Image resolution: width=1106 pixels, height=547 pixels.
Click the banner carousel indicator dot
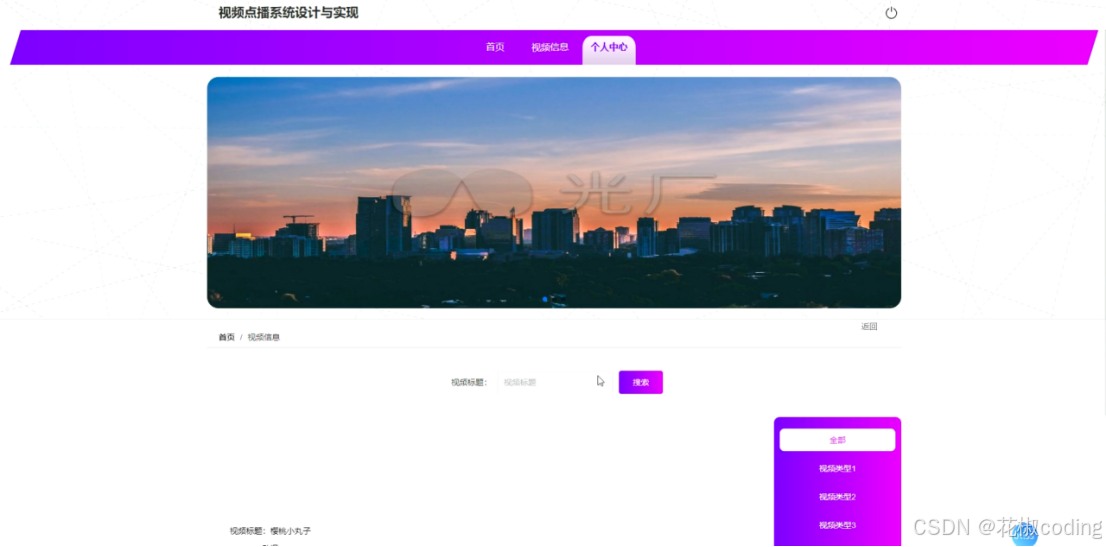click(x=545, y=299)
